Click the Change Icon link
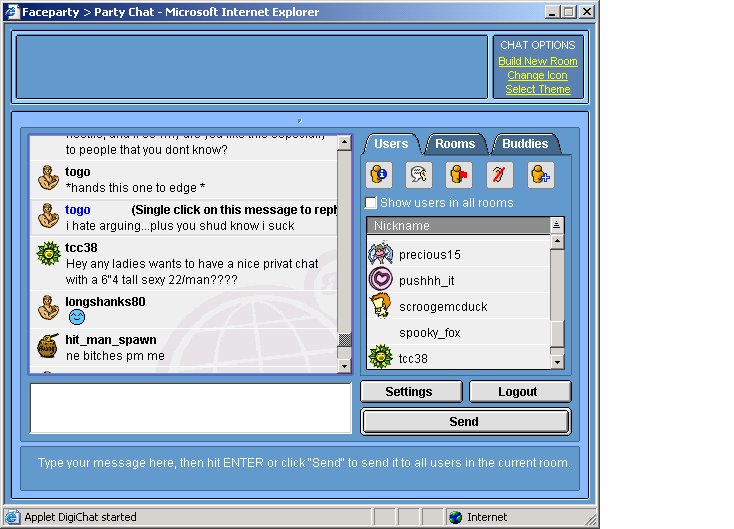This screenshot has height=529, width=734. (x=537, y=75)
